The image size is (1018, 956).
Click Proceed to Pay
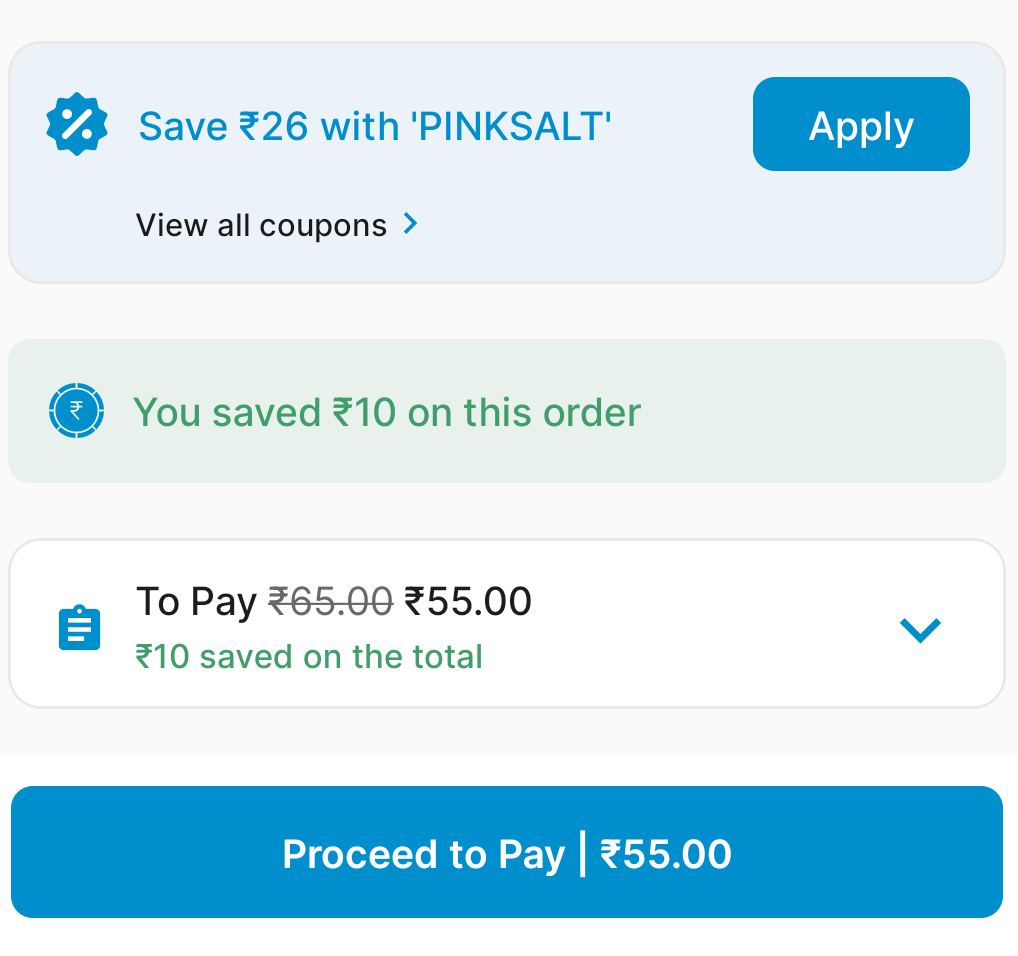click(507, 852)
